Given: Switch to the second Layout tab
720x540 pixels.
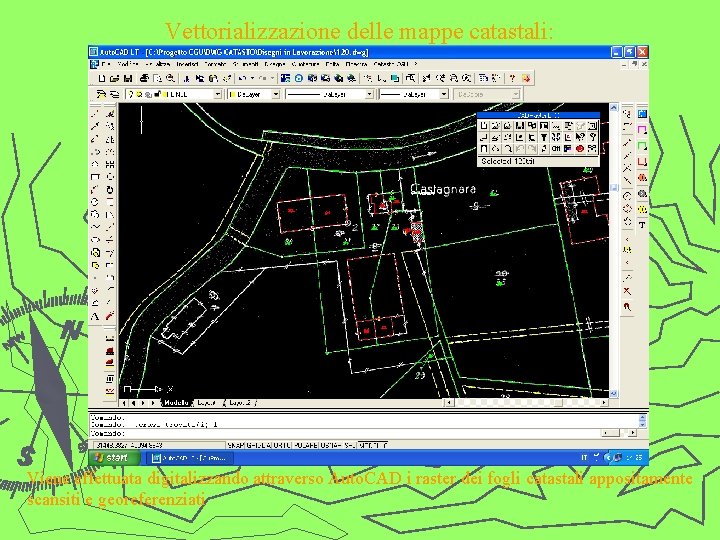Looking at the screenshot, I should [240, 403].
